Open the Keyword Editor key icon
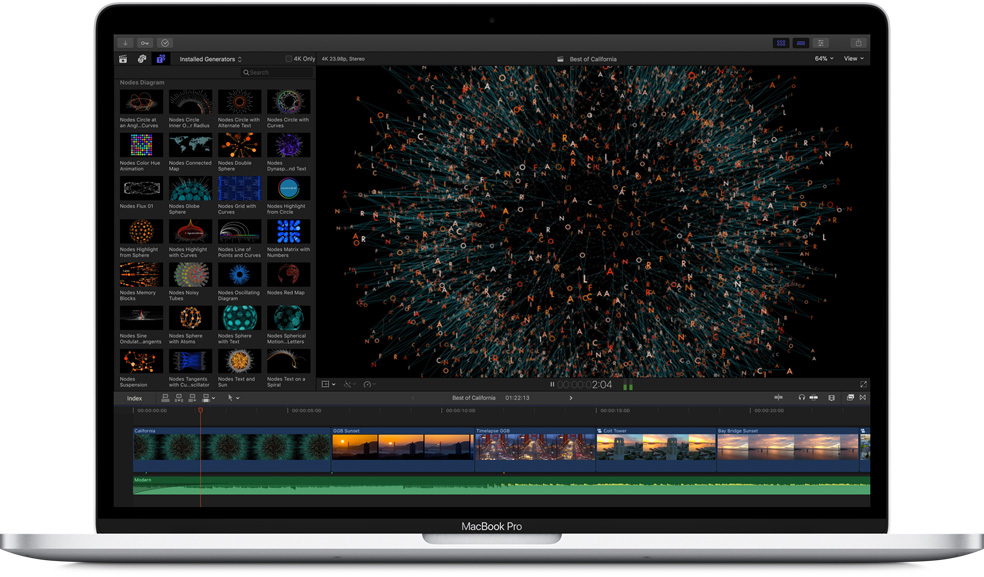 pos(145,43)
